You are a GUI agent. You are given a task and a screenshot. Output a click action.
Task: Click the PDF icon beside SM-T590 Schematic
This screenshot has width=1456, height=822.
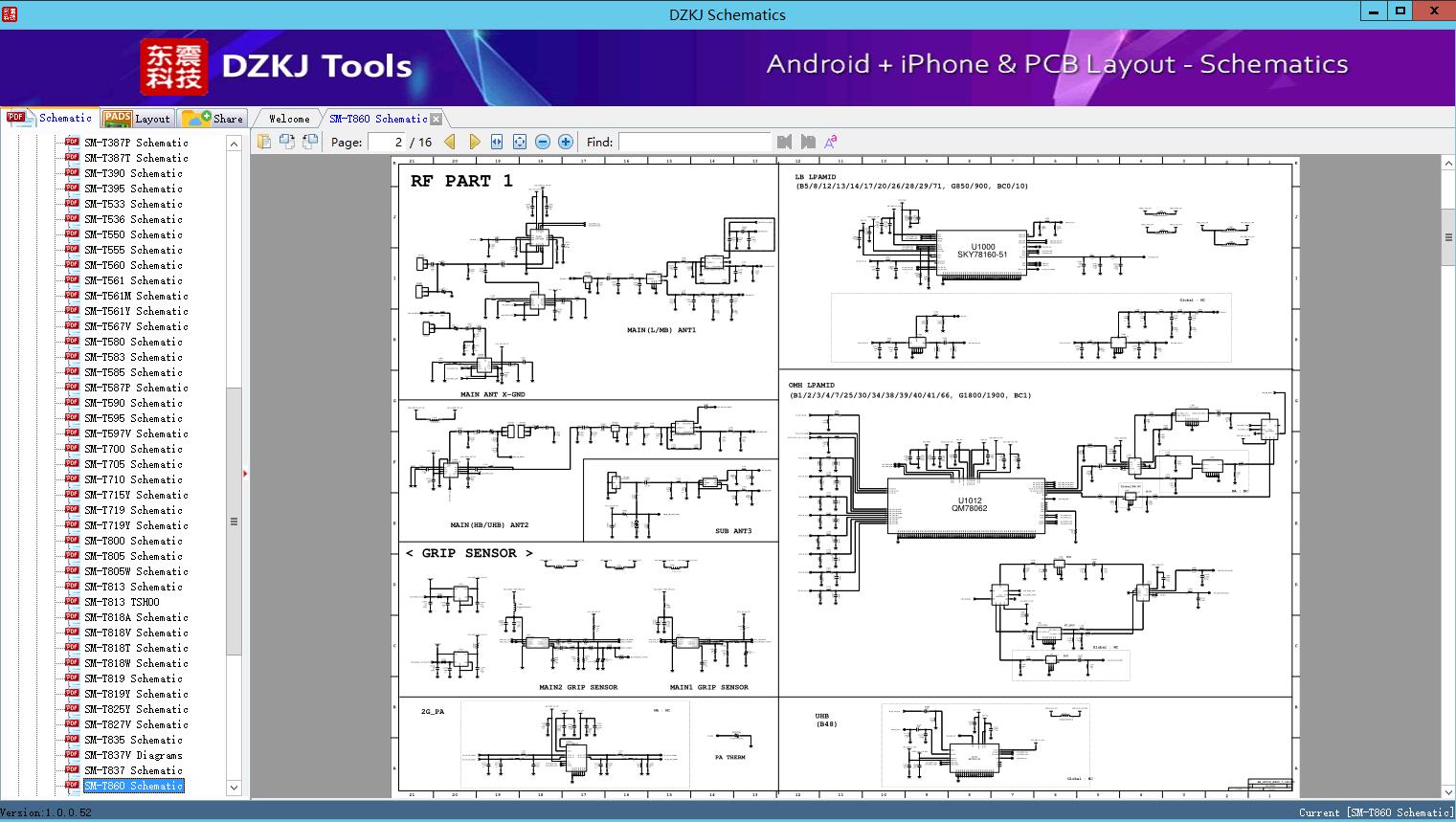[72, 403]
